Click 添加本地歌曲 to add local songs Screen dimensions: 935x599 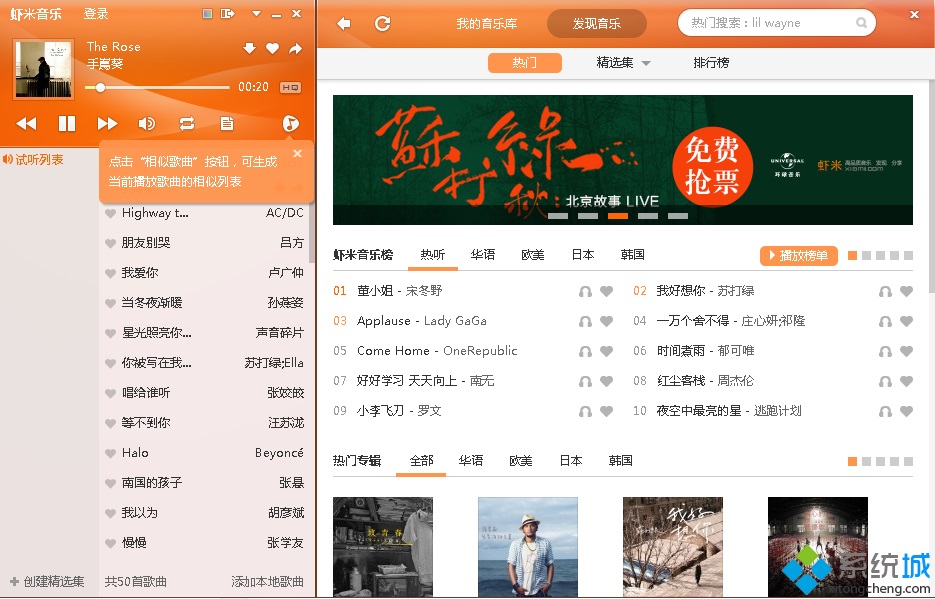[268, 581]
